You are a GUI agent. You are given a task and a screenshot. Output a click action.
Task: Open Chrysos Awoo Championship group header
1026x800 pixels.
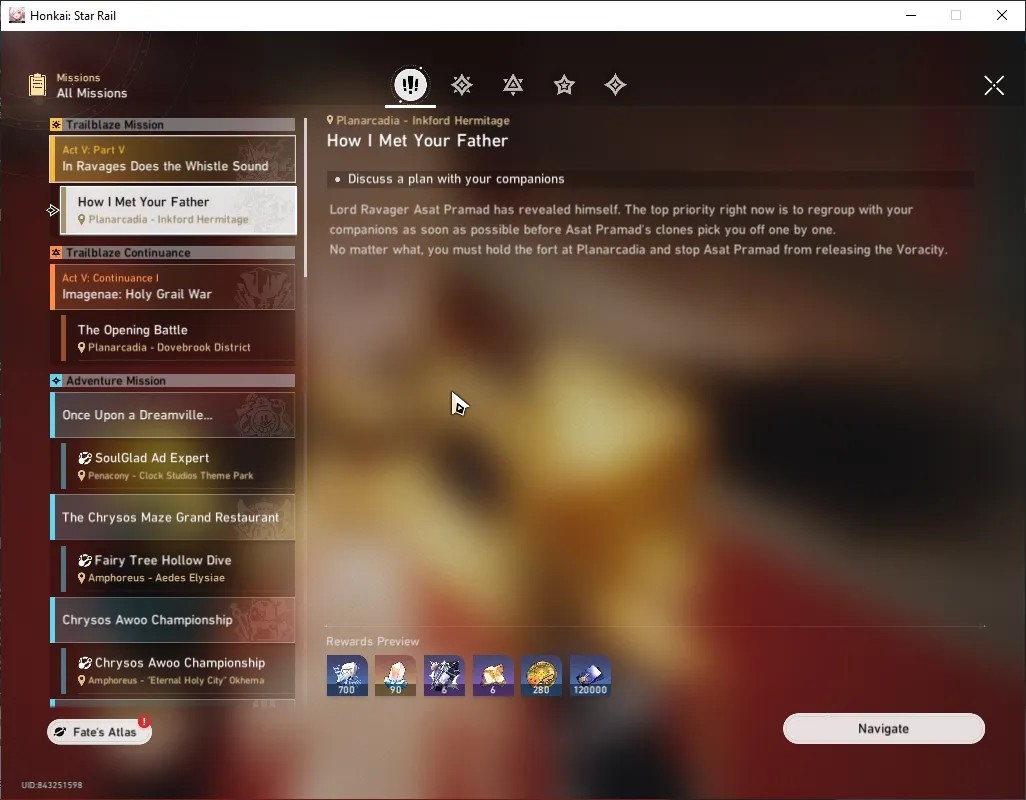[x=173, y=619]
